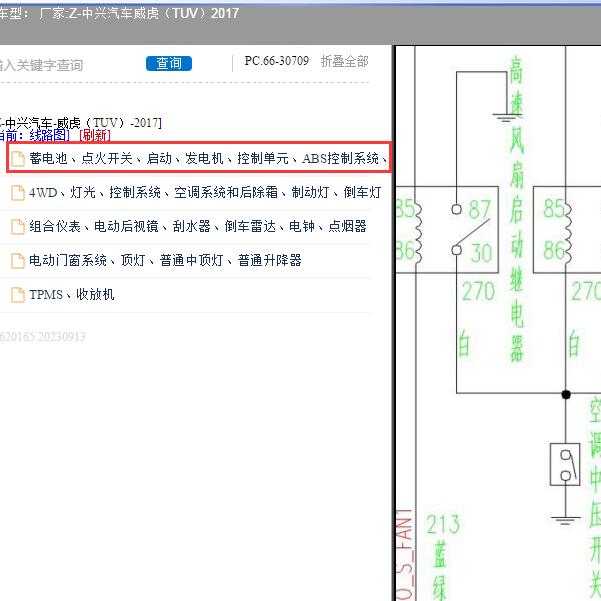Click 高速风扇启动继电器 label in diagram

(516, 209)
